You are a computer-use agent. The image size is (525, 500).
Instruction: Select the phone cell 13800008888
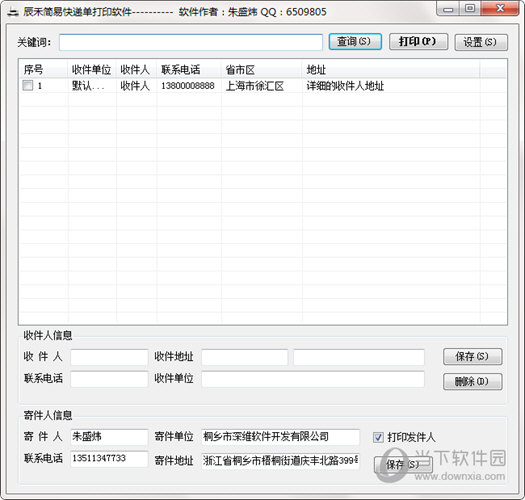click(188, 86)
